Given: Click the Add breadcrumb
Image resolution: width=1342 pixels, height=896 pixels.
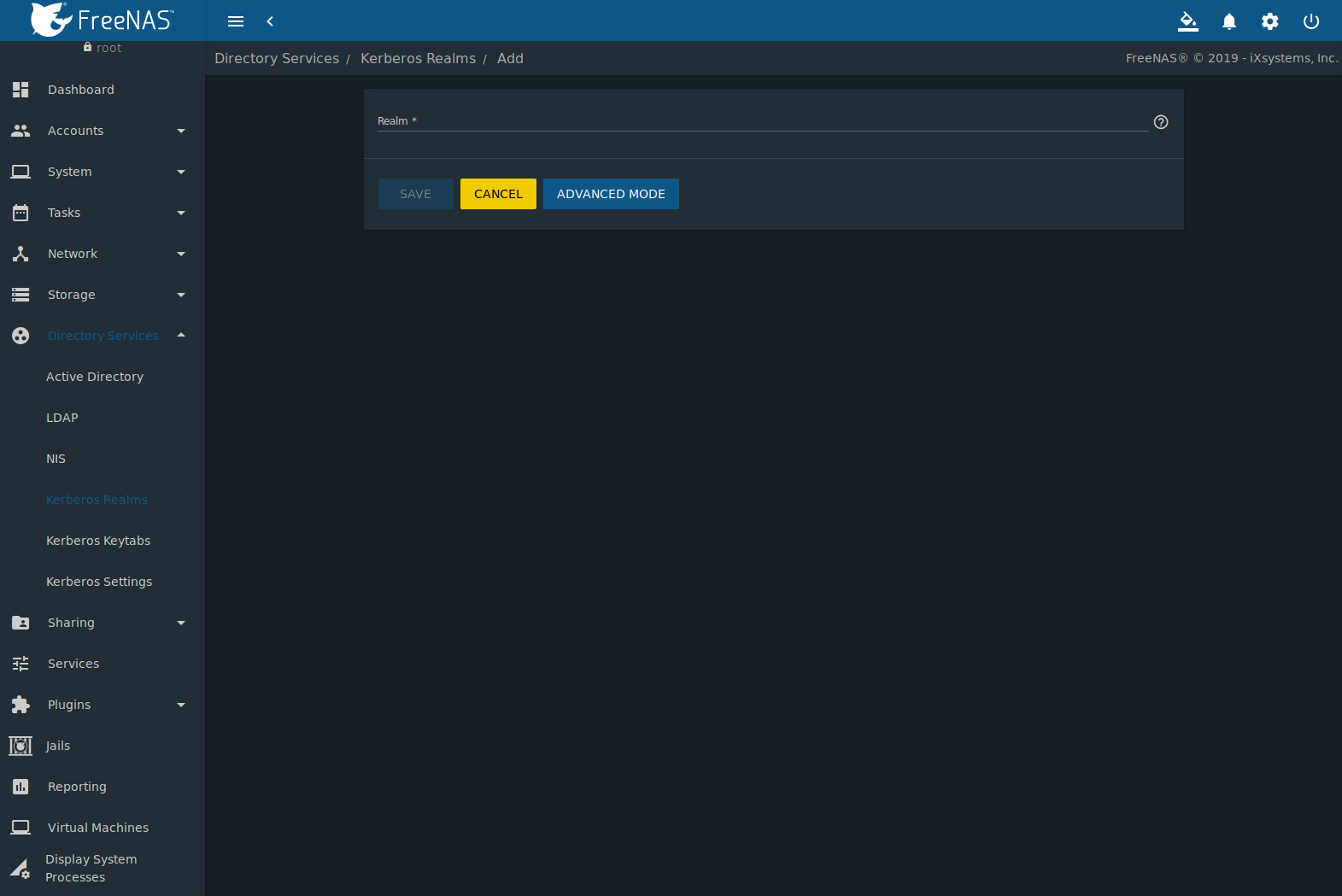Looking at the screenshot, I should [510, 58].
